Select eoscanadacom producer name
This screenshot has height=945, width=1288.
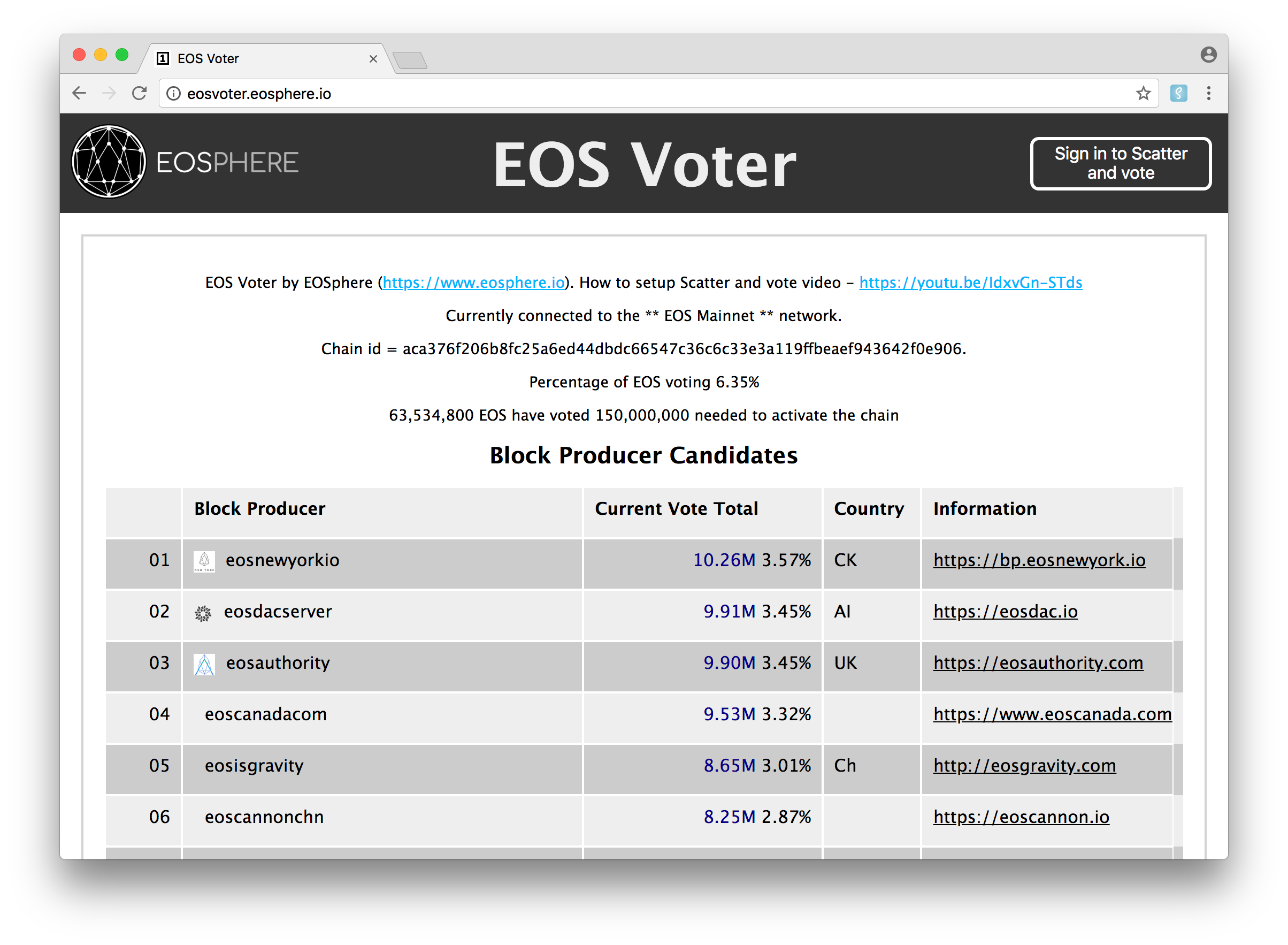(266, 714)
